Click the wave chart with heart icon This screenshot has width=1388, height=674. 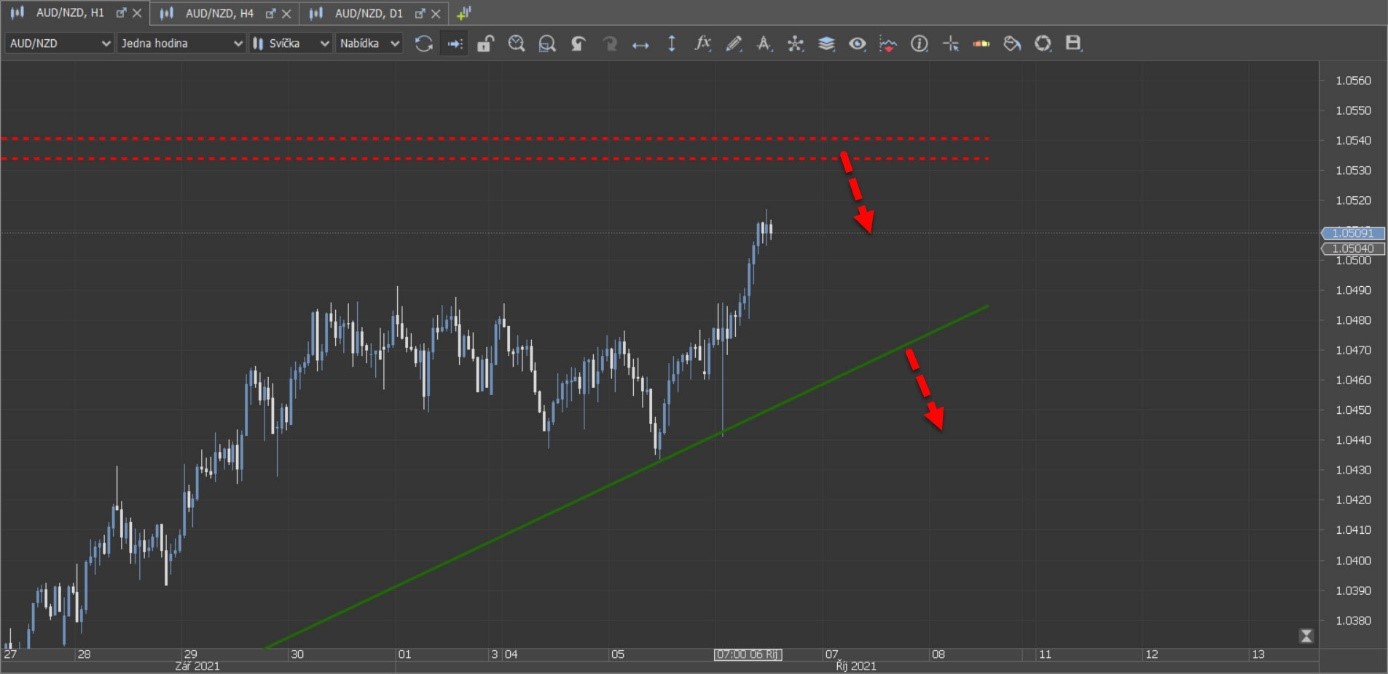888,44
